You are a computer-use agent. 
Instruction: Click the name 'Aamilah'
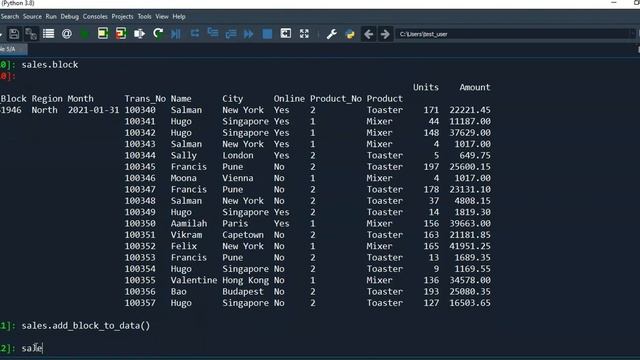189,224
